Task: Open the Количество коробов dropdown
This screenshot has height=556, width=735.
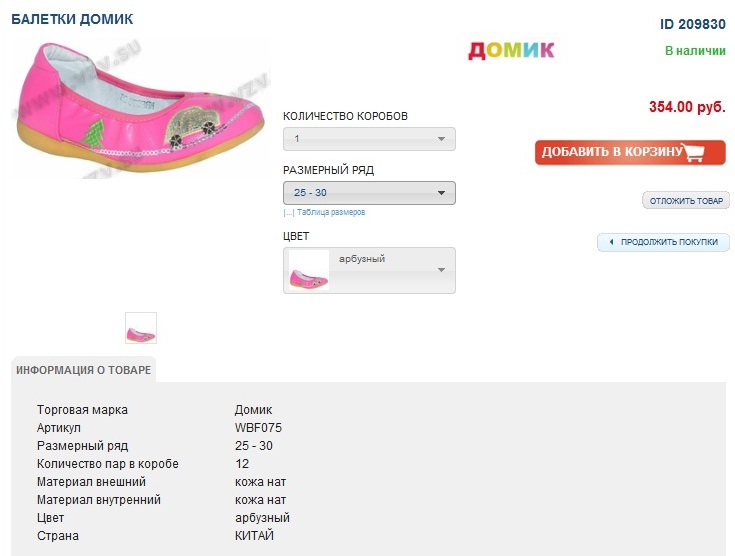Action: point(369,139)
